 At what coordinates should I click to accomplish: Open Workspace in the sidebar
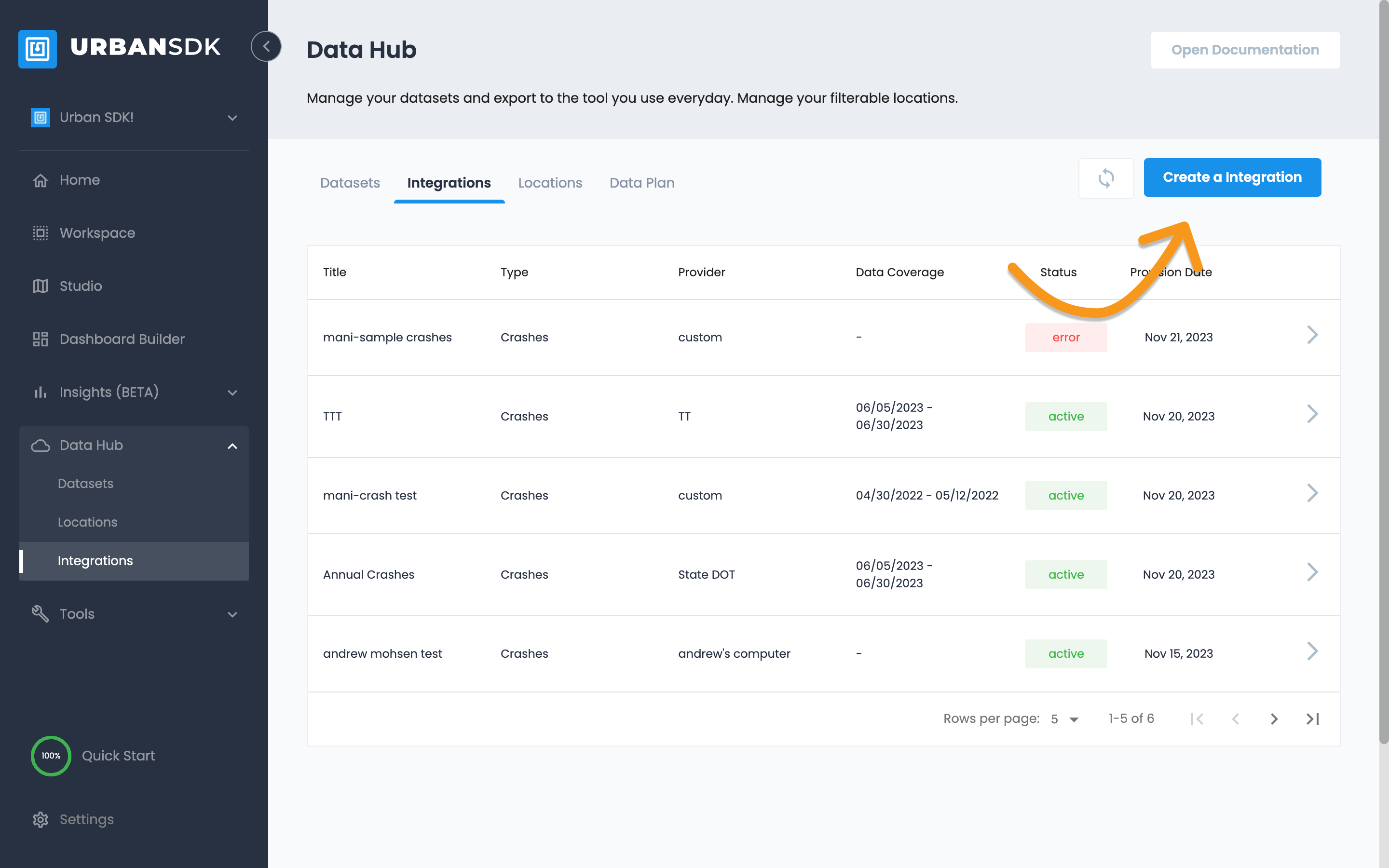pyautogui.click(x=97, y=233)
